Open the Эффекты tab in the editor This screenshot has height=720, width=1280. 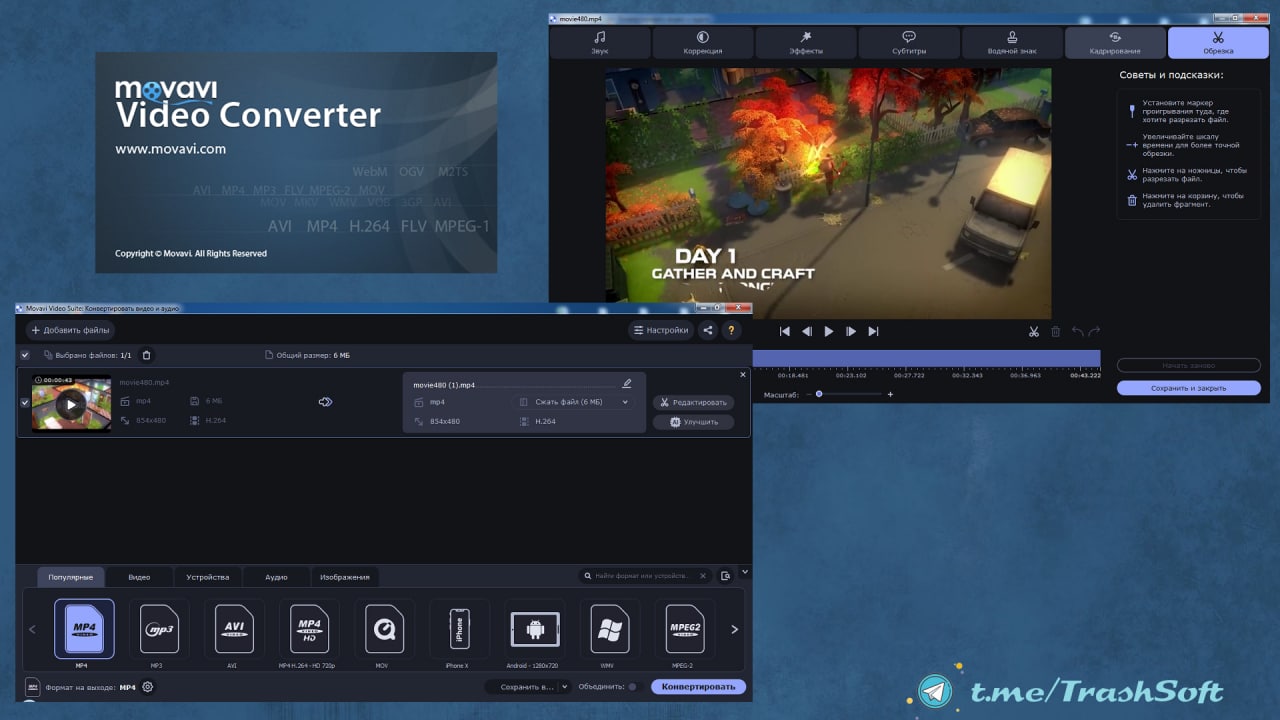(806, 43)
